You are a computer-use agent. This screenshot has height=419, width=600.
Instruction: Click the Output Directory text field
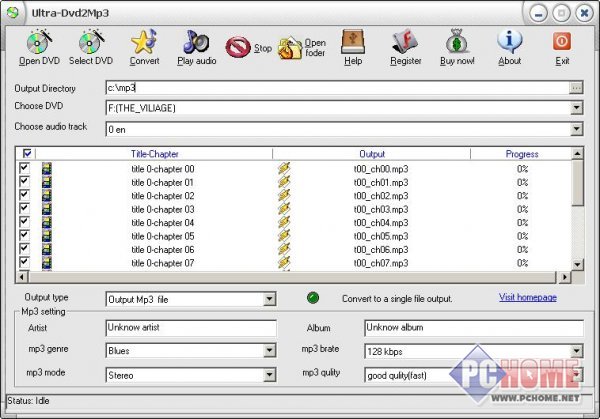point(338,88)
